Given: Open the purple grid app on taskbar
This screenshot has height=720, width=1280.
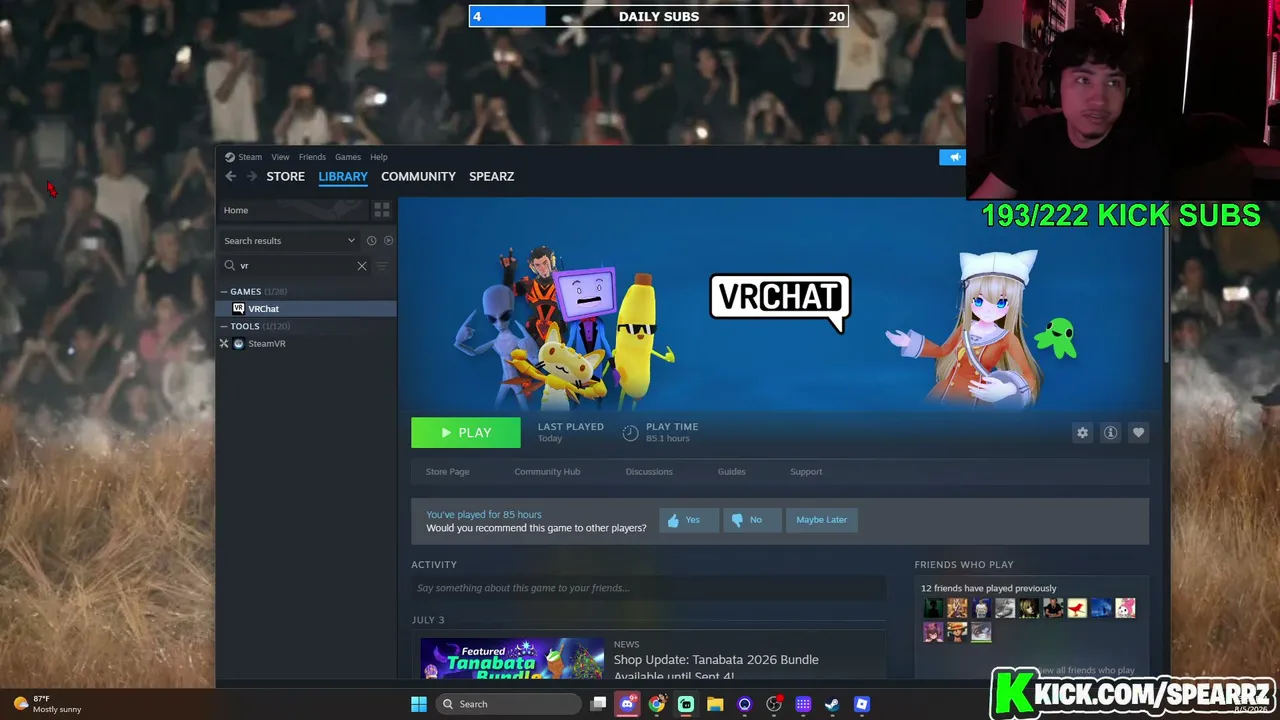Looking at the screenshot, I should (x=803, y=704).
